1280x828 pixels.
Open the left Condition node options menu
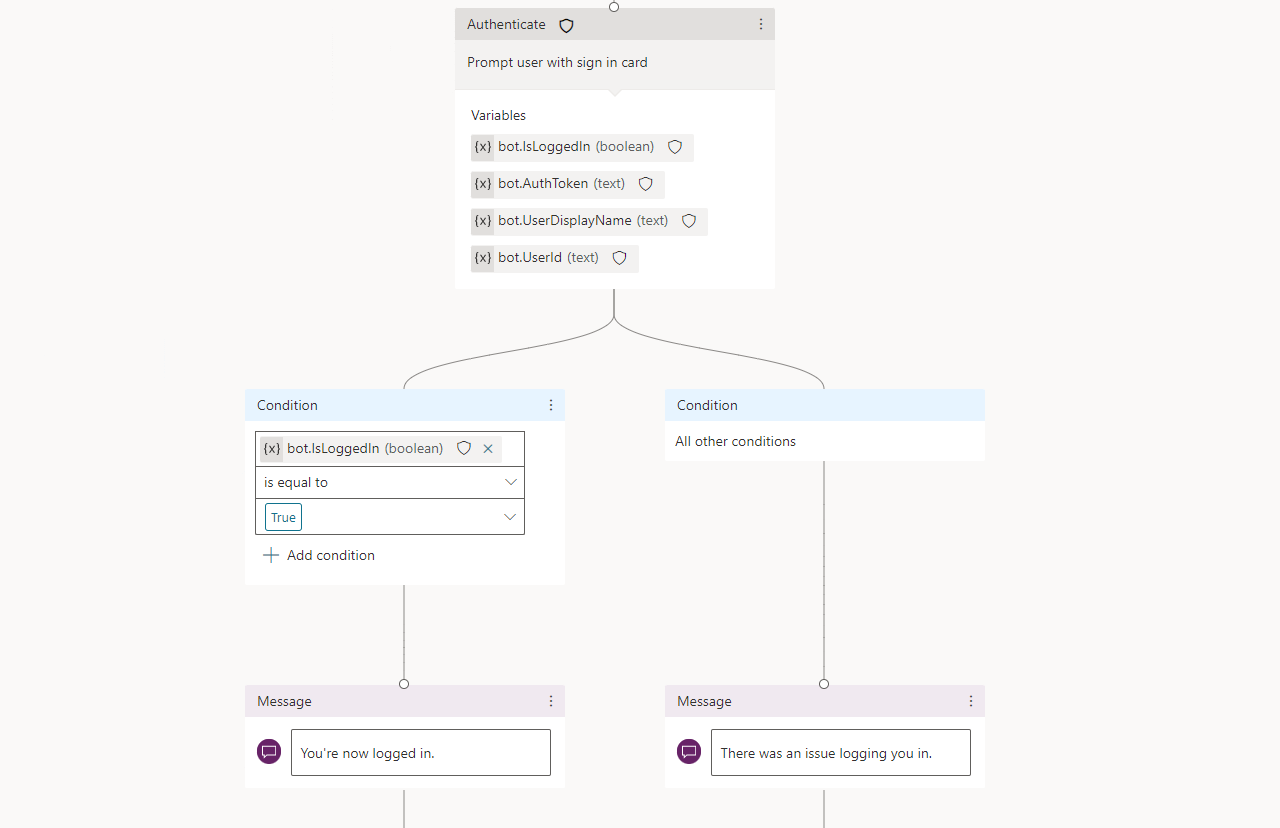550,405
